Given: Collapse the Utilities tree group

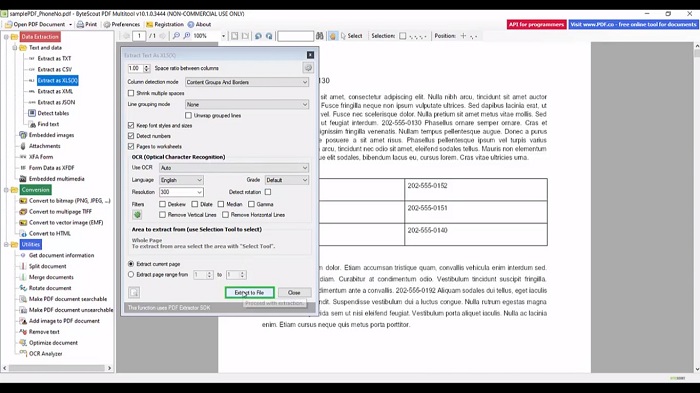Looking at the screenshot, I should pyautogui.click(x=7, y=244).
